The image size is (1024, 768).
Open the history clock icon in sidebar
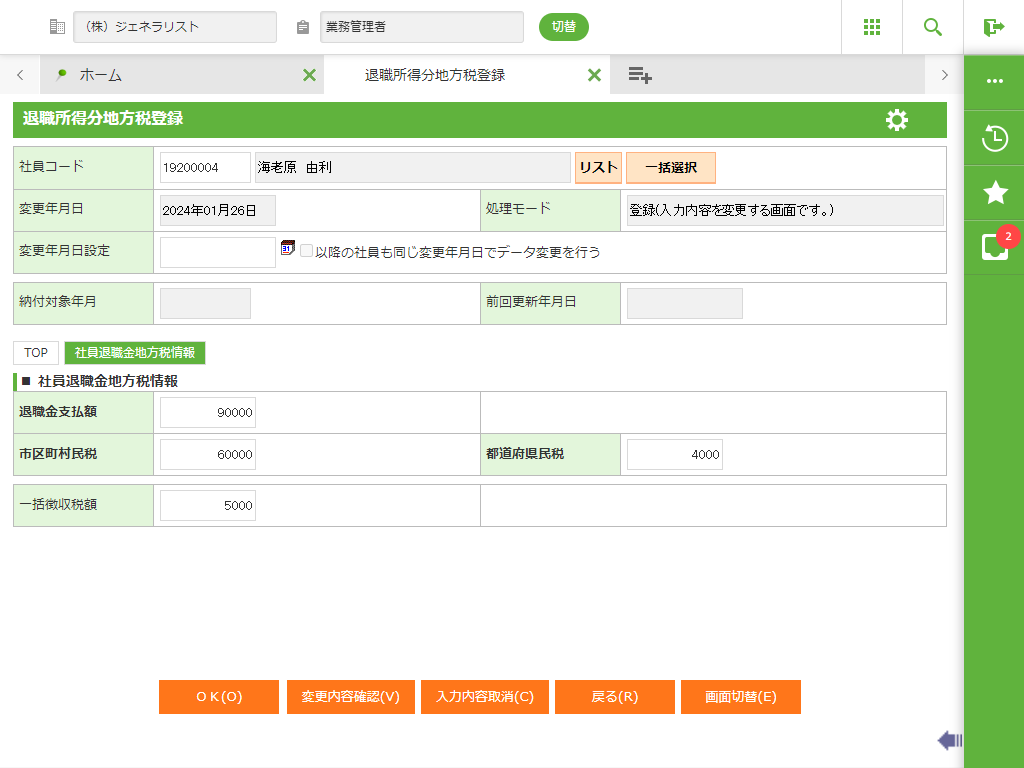coord(994,138)
